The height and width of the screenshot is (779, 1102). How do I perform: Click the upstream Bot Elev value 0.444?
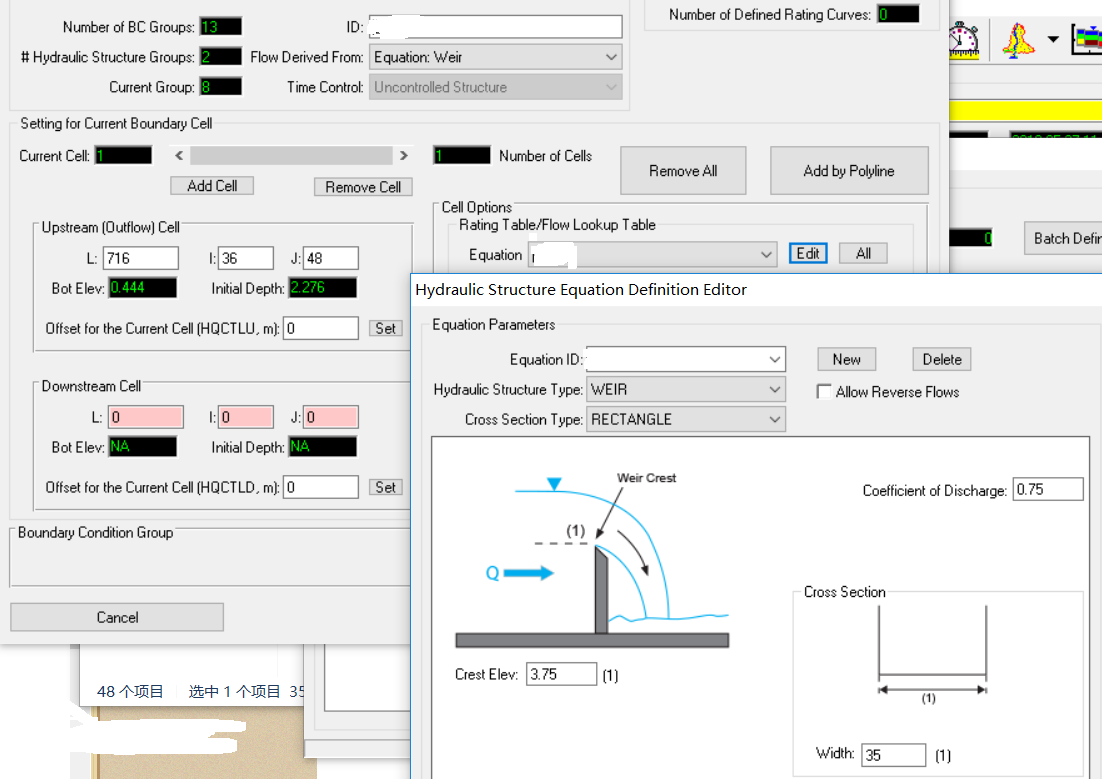click(x=143, y=288)
